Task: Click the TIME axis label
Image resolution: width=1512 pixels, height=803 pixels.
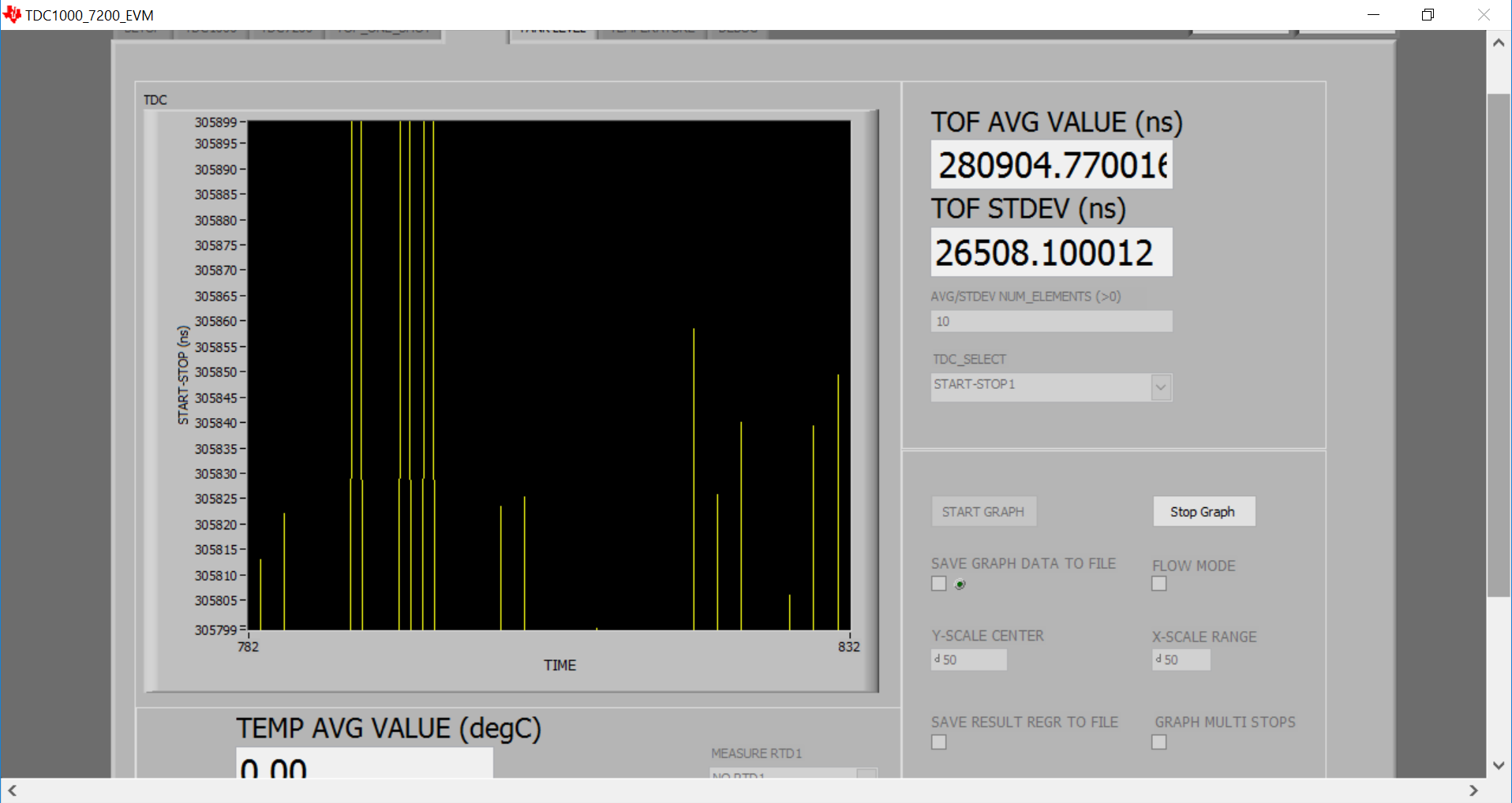Action: (x=560, y=666)
